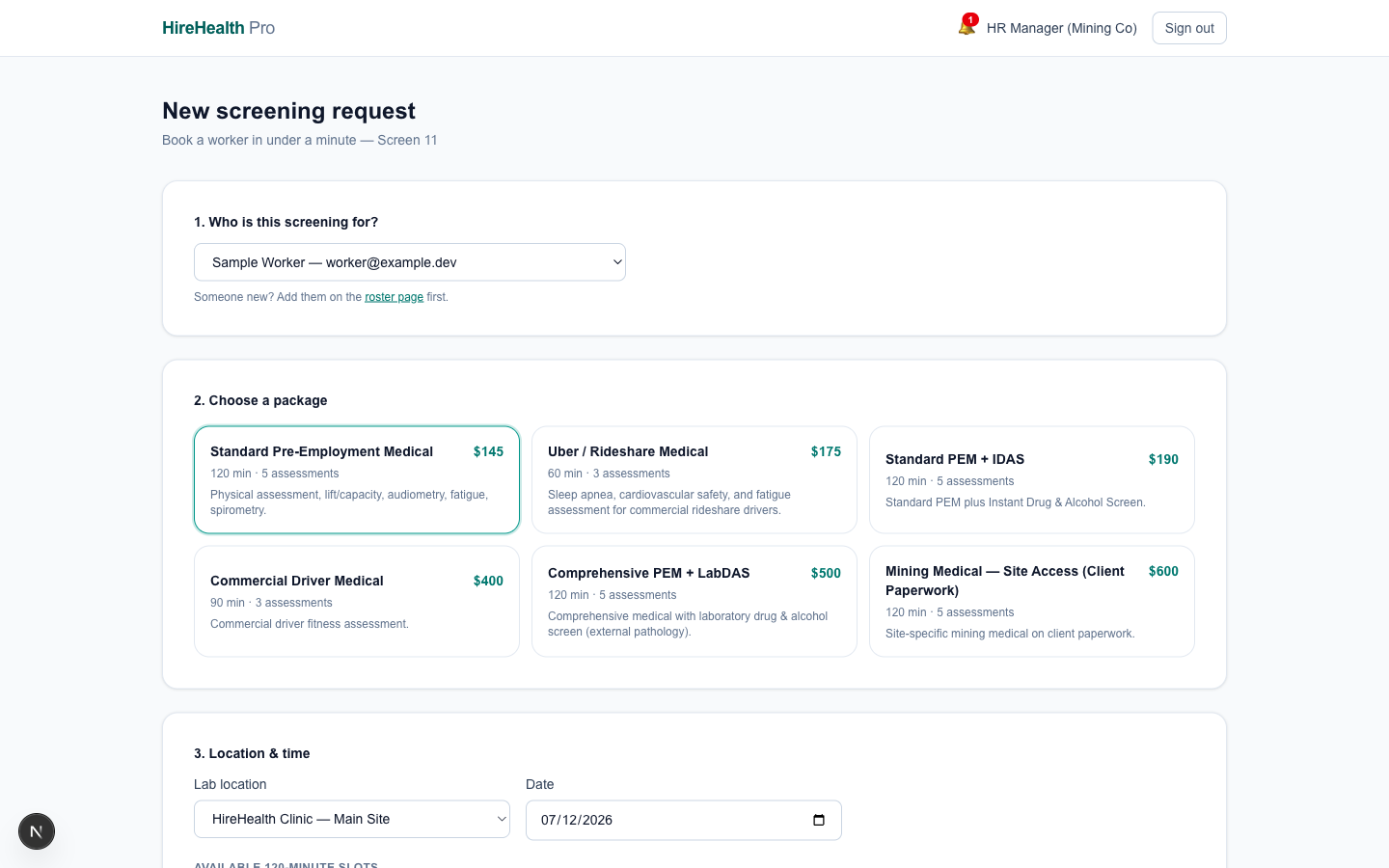
Task: Click the '3. Location & time' heading
Action: pyautogui.click(x=252, y=753)
